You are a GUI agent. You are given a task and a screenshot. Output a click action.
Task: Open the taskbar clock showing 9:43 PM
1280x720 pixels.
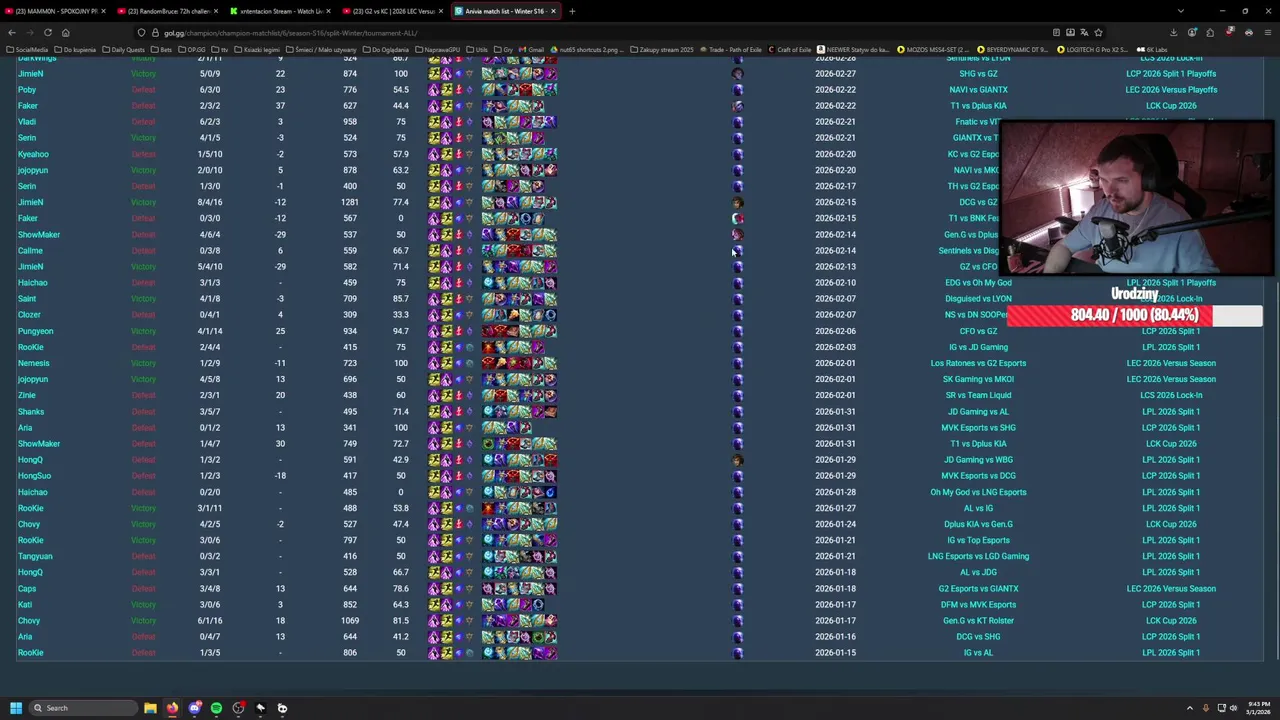tap(1258, 708)
